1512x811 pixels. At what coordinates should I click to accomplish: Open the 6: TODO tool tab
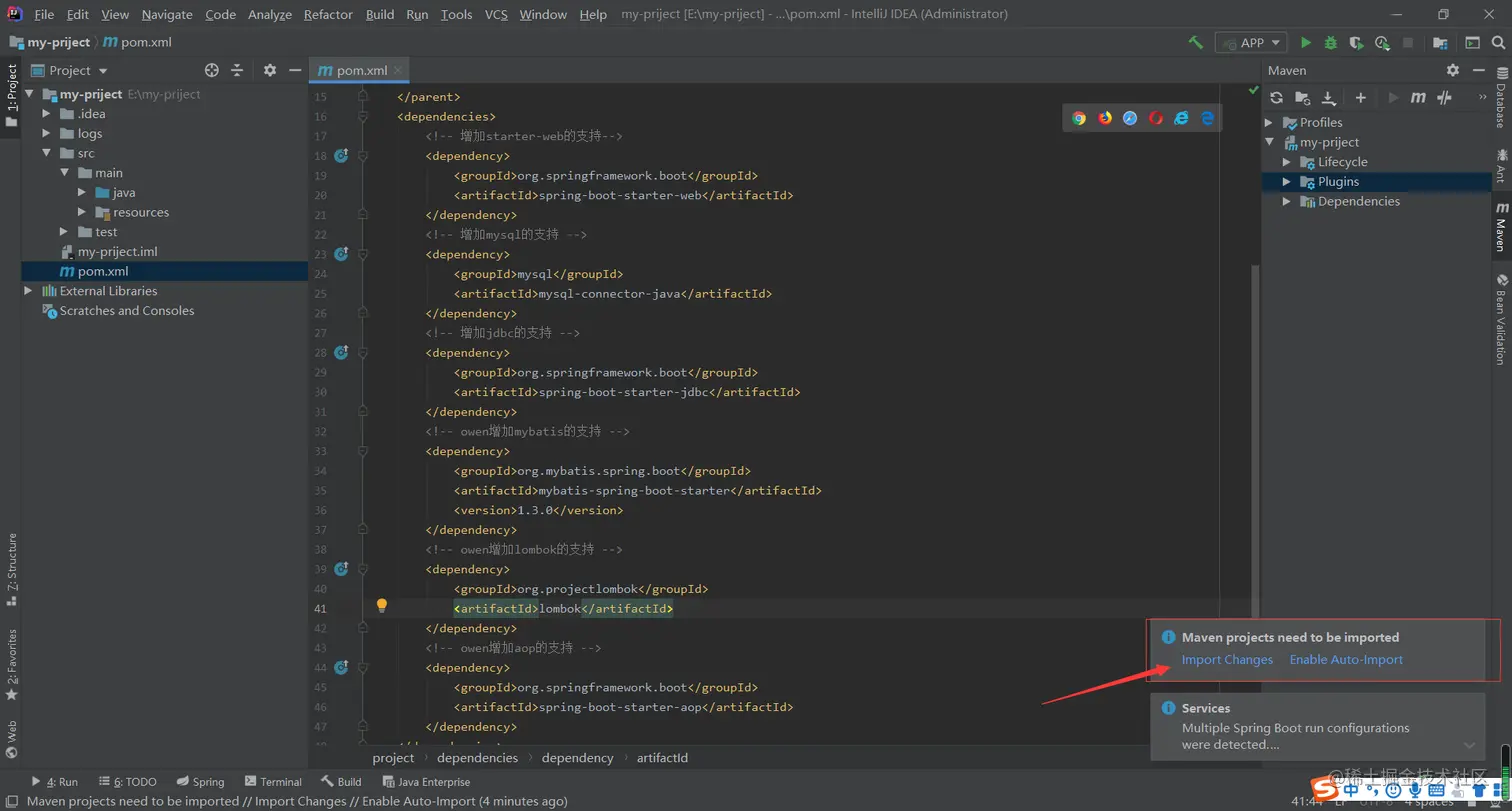pyautogui.click(x=128, y=782)
